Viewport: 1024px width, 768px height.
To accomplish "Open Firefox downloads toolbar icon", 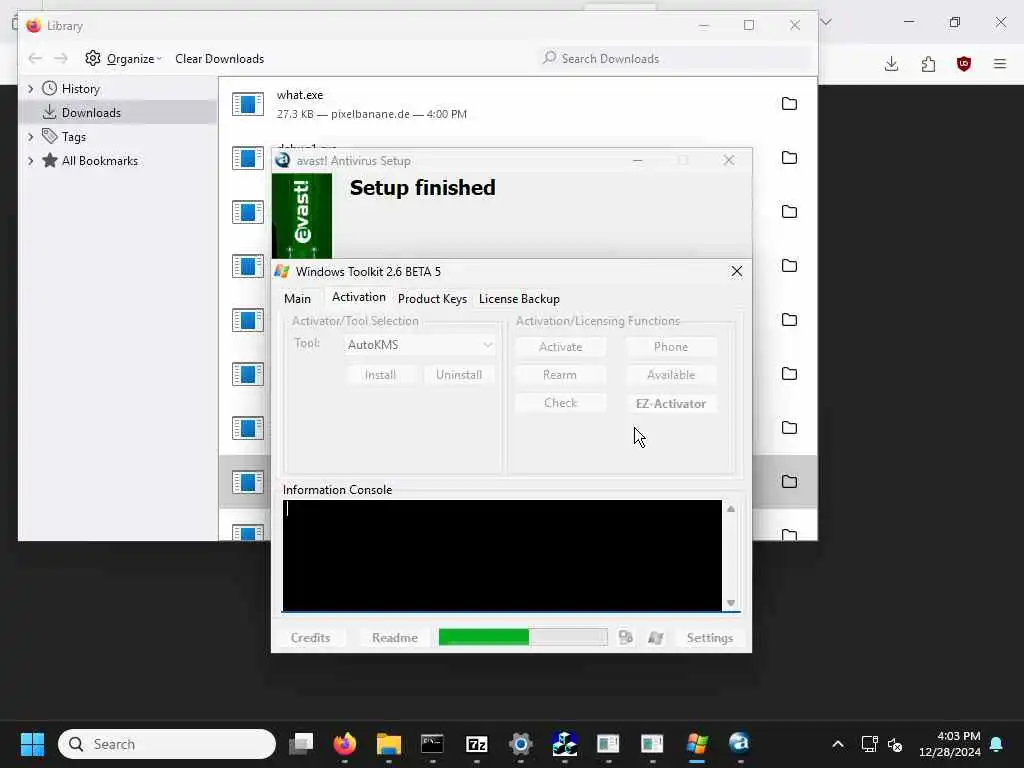I will (891, 63).
